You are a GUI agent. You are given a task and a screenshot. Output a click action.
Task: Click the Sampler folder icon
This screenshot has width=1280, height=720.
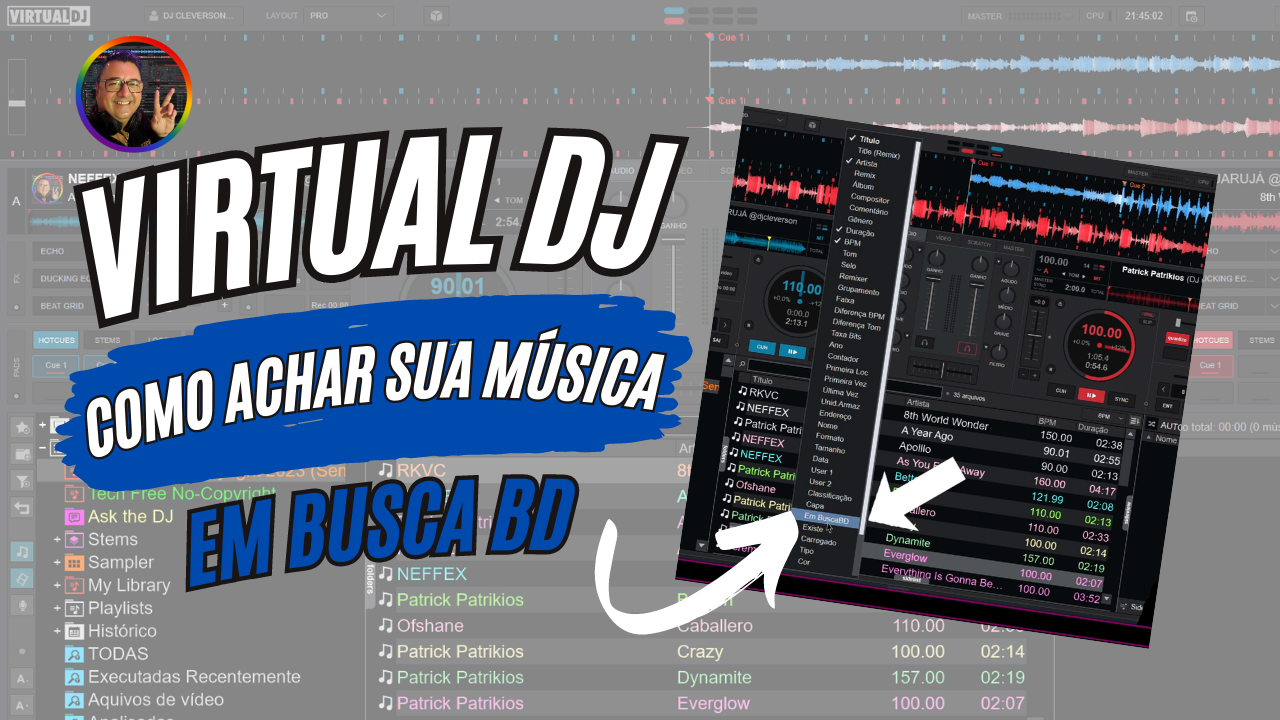click(x=74, y=563)
